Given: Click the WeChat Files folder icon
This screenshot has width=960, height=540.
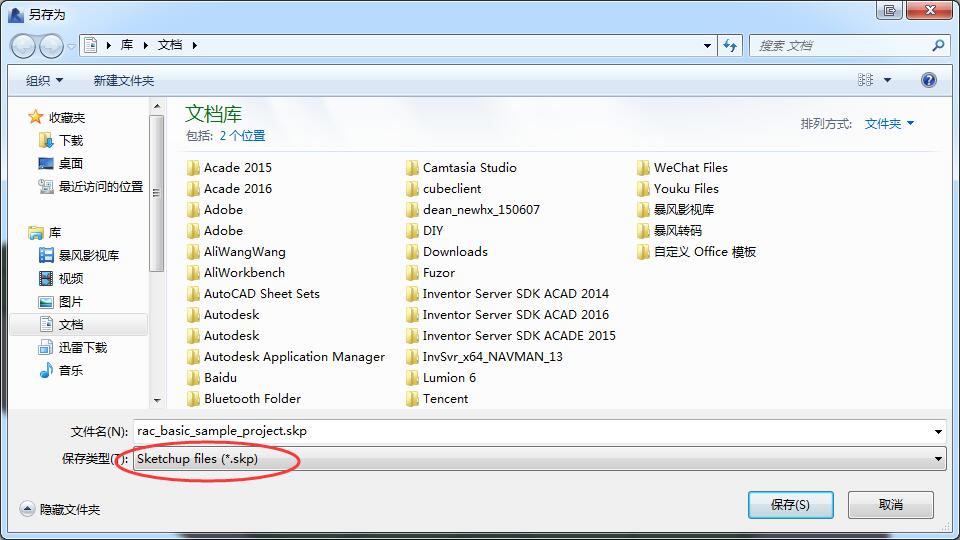Looking at the screenshot, I should click(643, 168).
